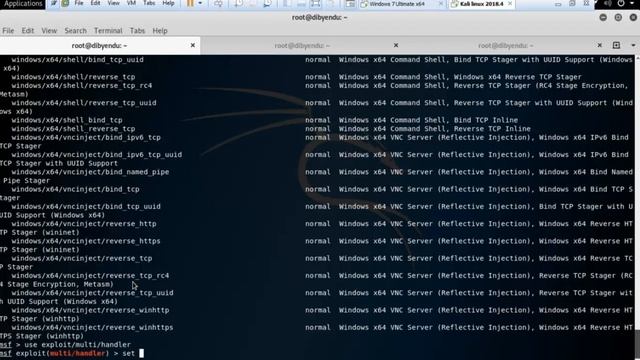The image size is (640, 360).
Task: Open the terminal Search menu
Action: tap(76, 31)
